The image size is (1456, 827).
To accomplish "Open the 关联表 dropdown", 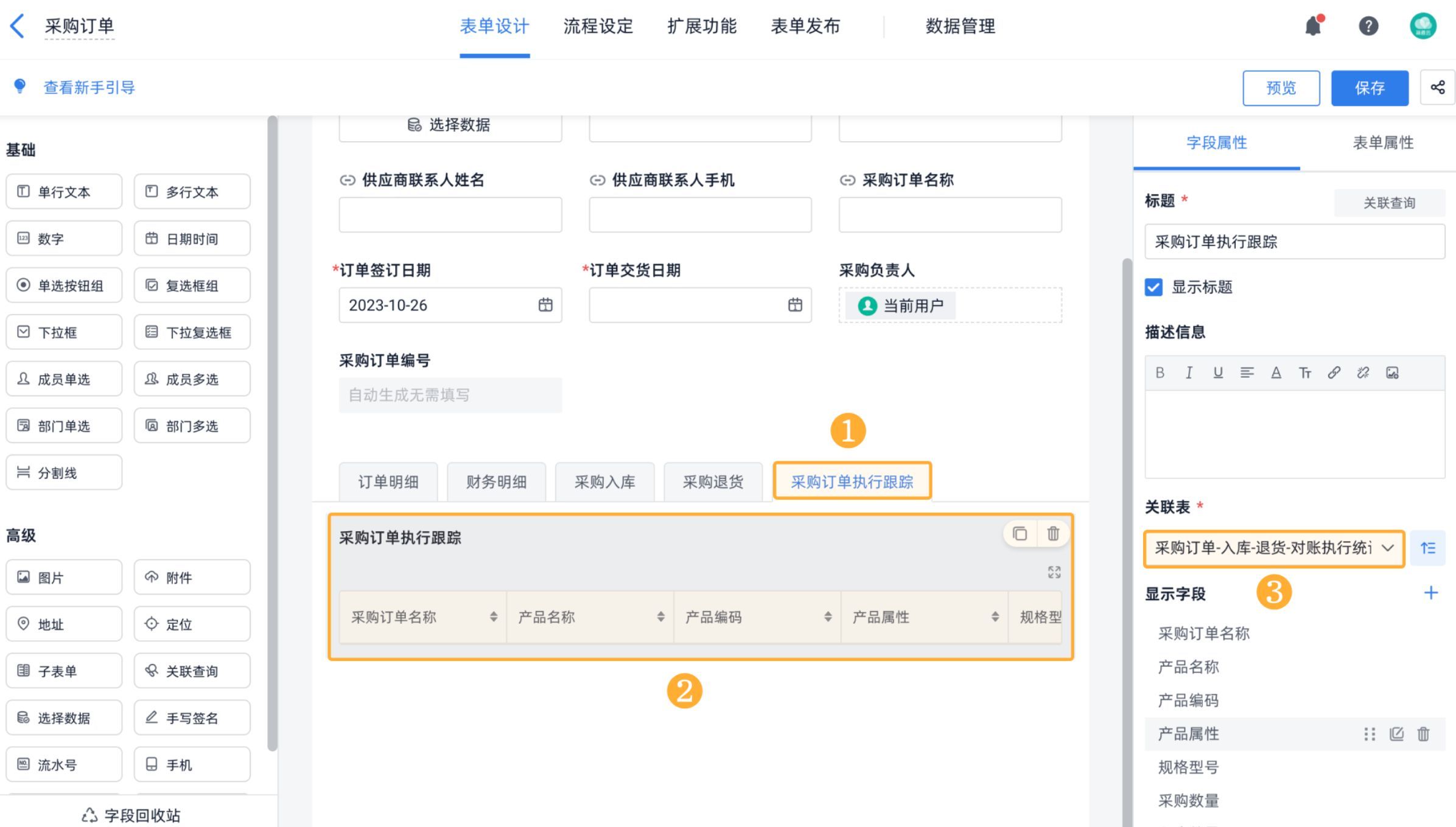I will pos(1273,548).
